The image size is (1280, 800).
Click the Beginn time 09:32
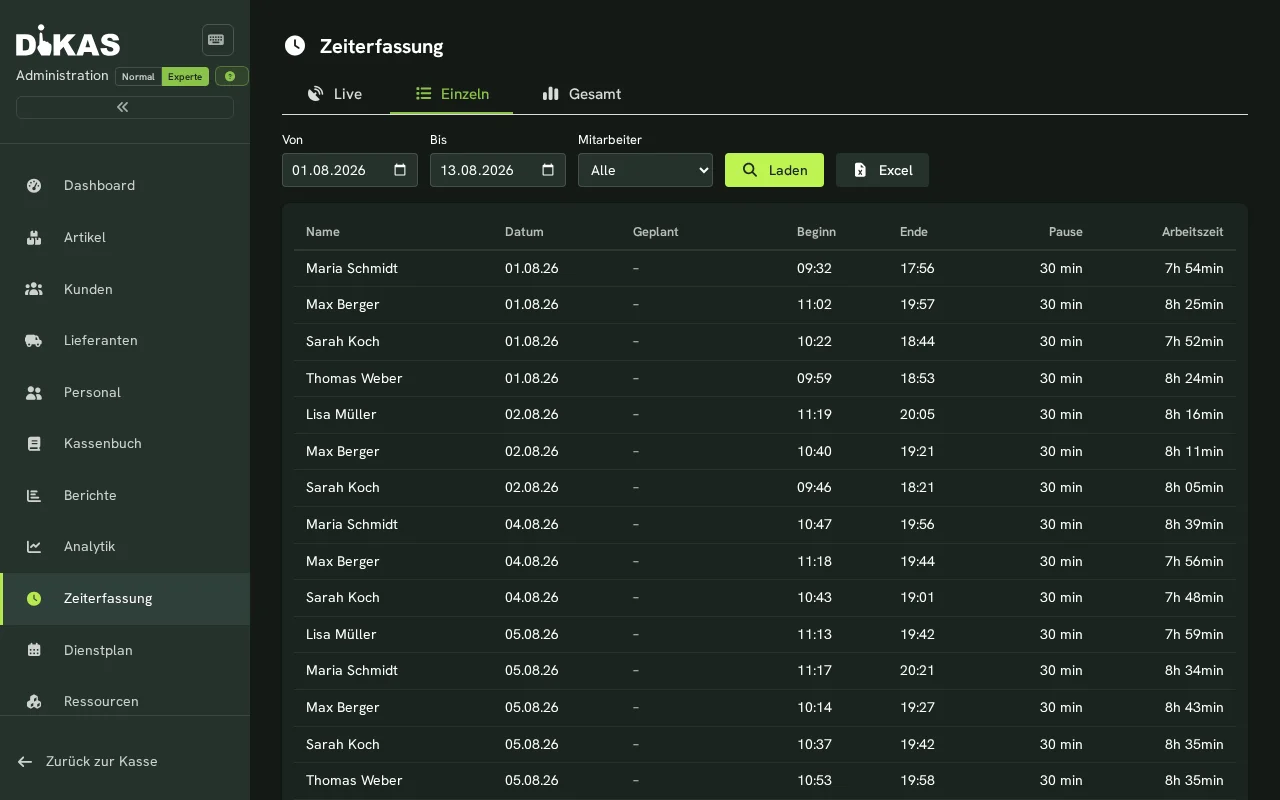(814, 268)
